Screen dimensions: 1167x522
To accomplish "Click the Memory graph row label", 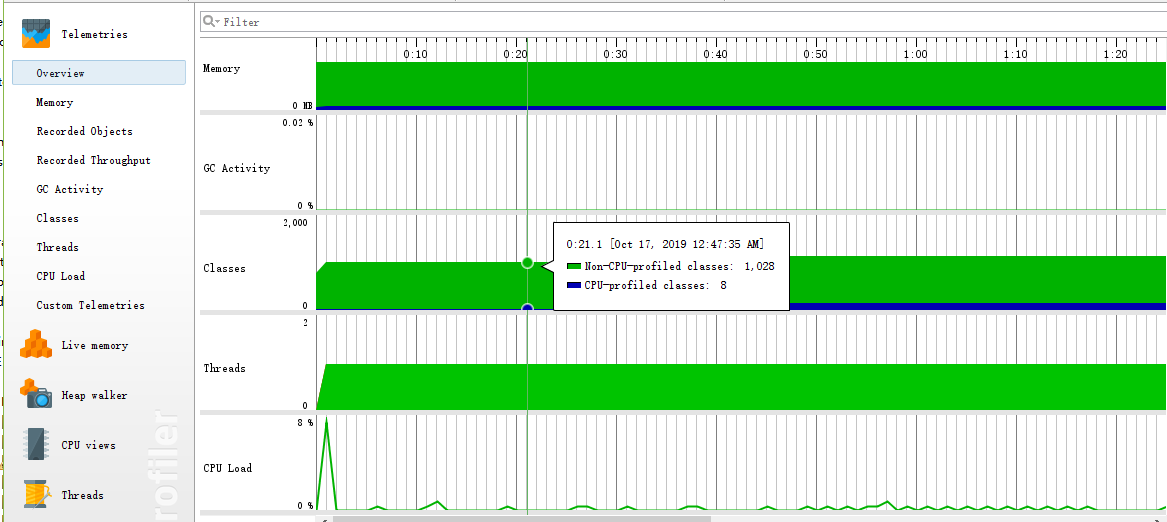I will [222, 69].
